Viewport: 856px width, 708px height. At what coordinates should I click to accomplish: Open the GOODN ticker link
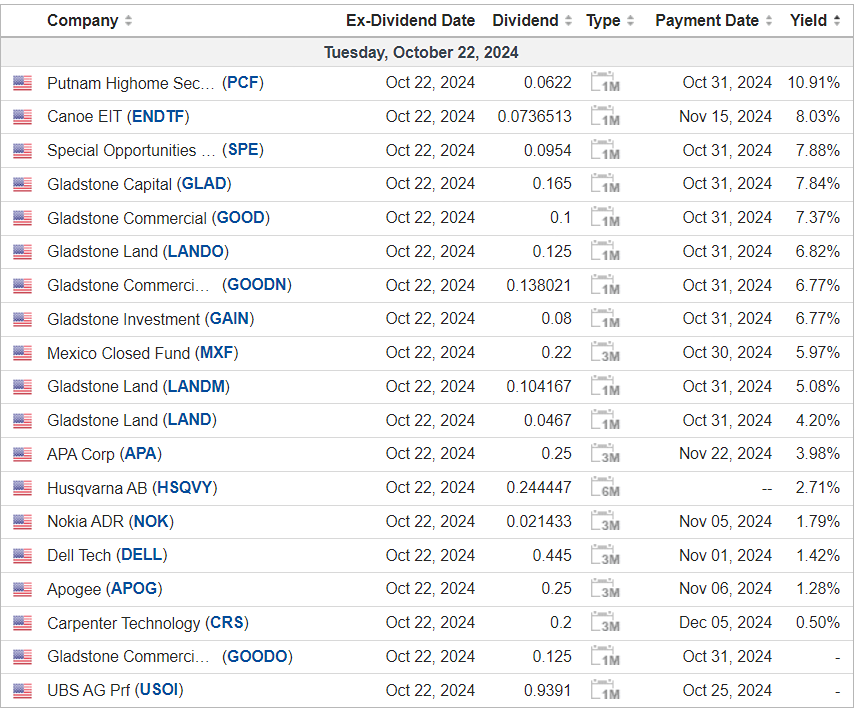tap(257, 285)
